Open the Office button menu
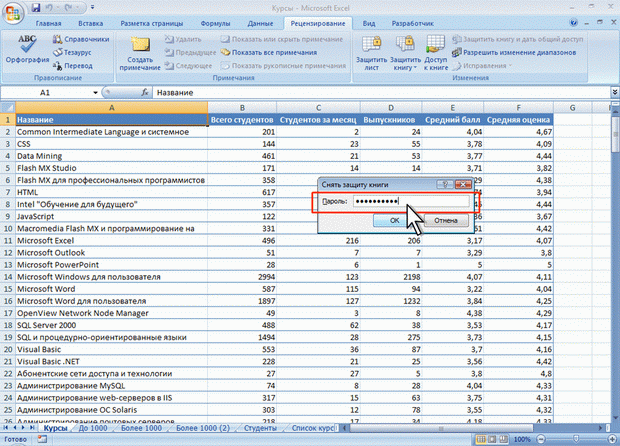This screenshot has height=446, width=620. [x=13, y=13]
